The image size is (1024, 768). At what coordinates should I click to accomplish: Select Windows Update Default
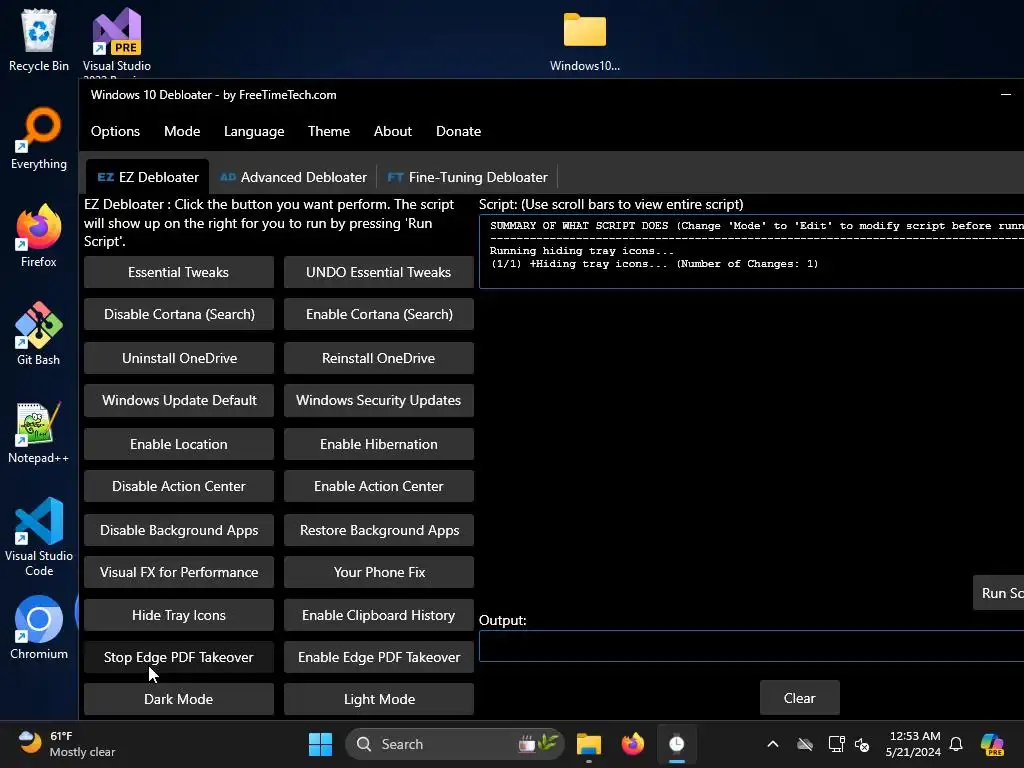coord(178,400)
